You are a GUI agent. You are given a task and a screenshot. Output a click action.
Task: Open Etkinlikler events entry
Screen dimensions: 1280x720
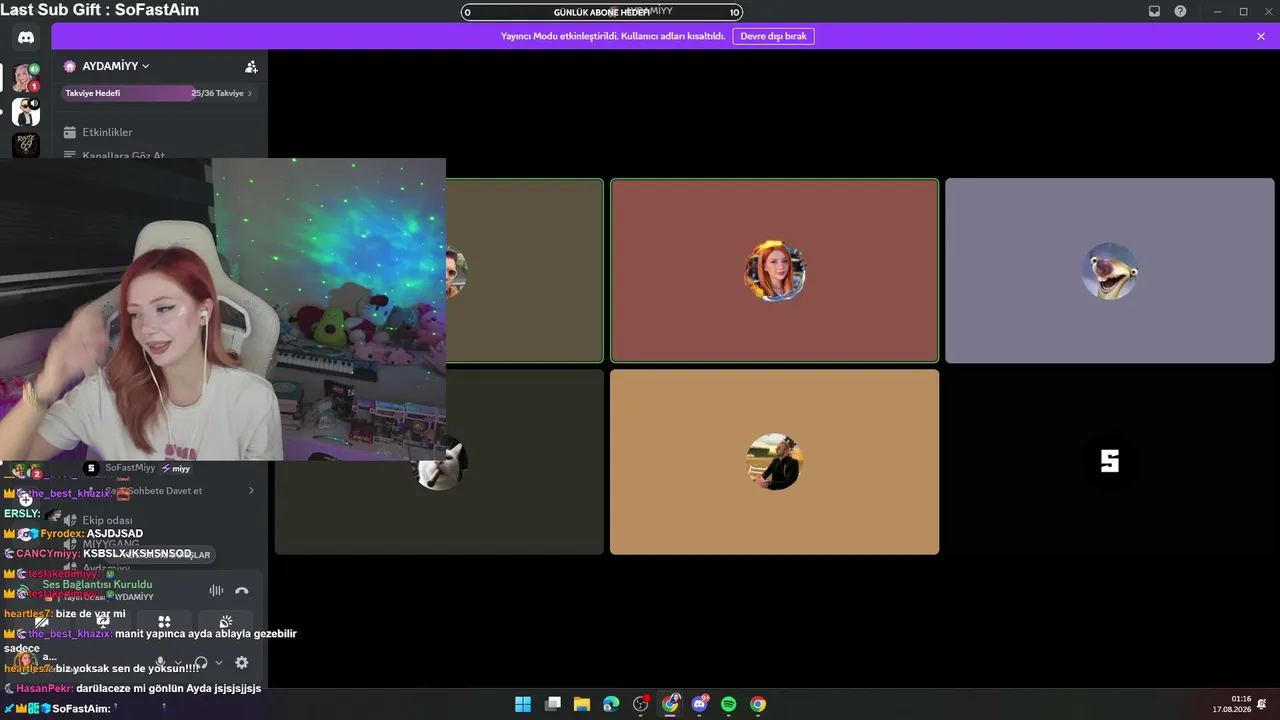pos(107,132)
